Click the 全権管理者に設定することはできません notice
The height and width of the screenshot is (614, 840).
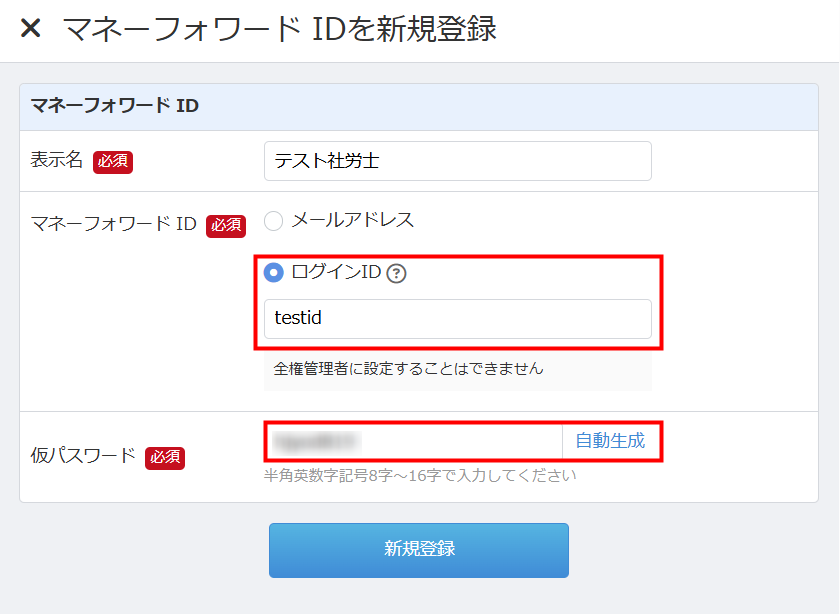click(x=409, y=368)
